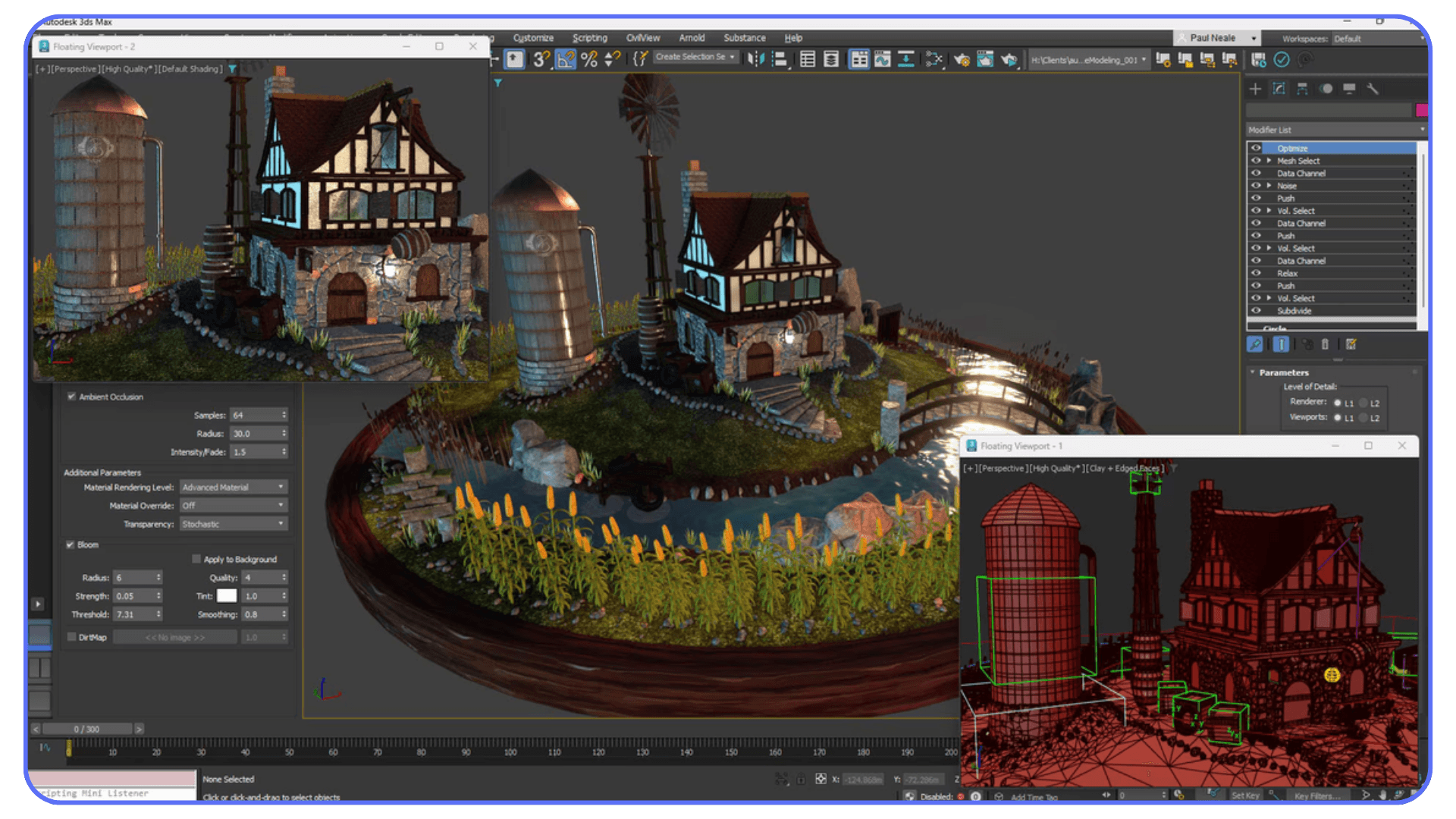The height and width of the screenshot is (819, 1456).
Task: Click the Mirror tool icon
Action: 755,59
